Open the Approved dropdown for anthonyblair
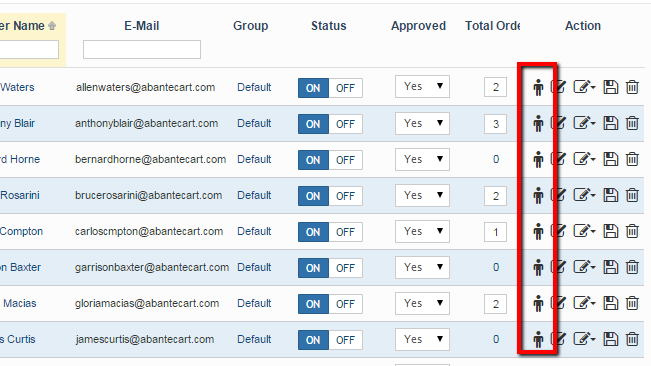Viewport: 651px width, 366px height. click(x=422, y=123)
